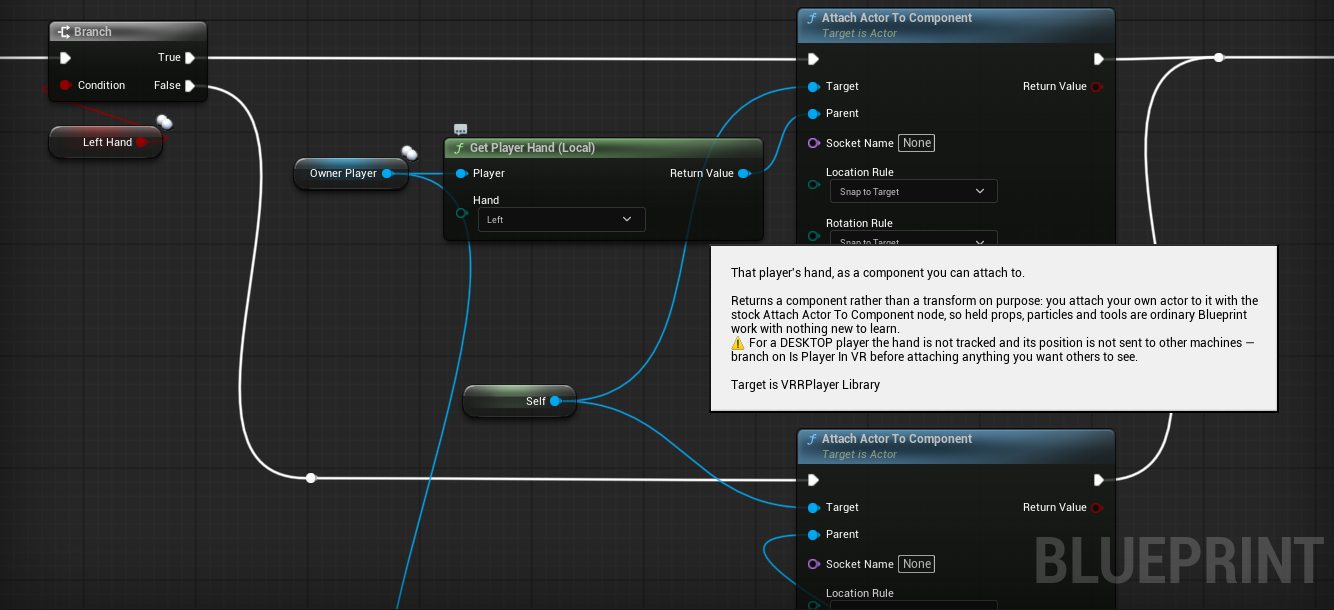Click the red Condition pin on Branch

[66, 86]
